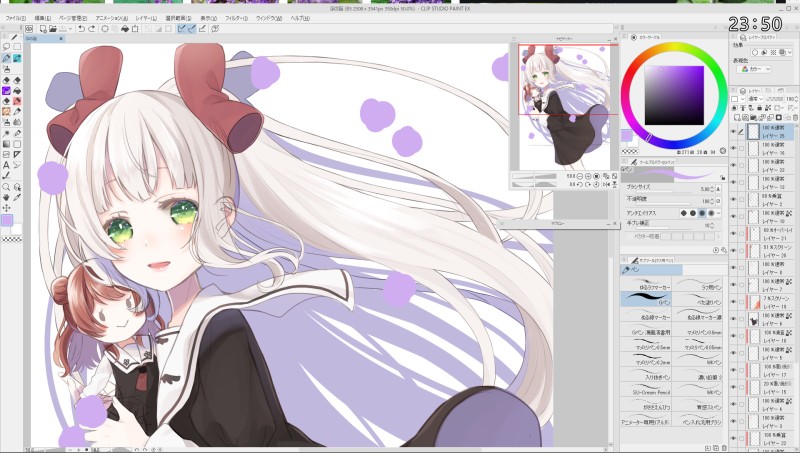Open the ファイル menu
This screenshot has height=453, width=800.
16,18
